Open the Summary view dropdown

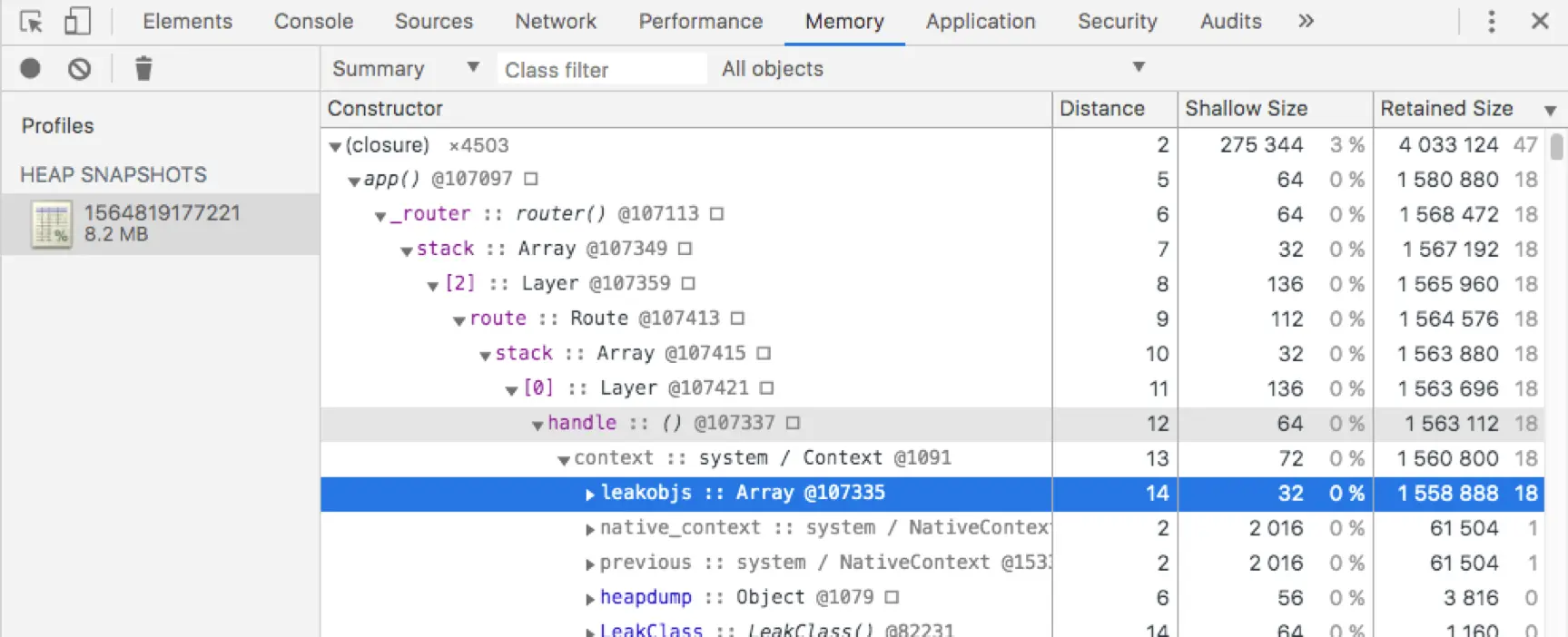[405, 68]
